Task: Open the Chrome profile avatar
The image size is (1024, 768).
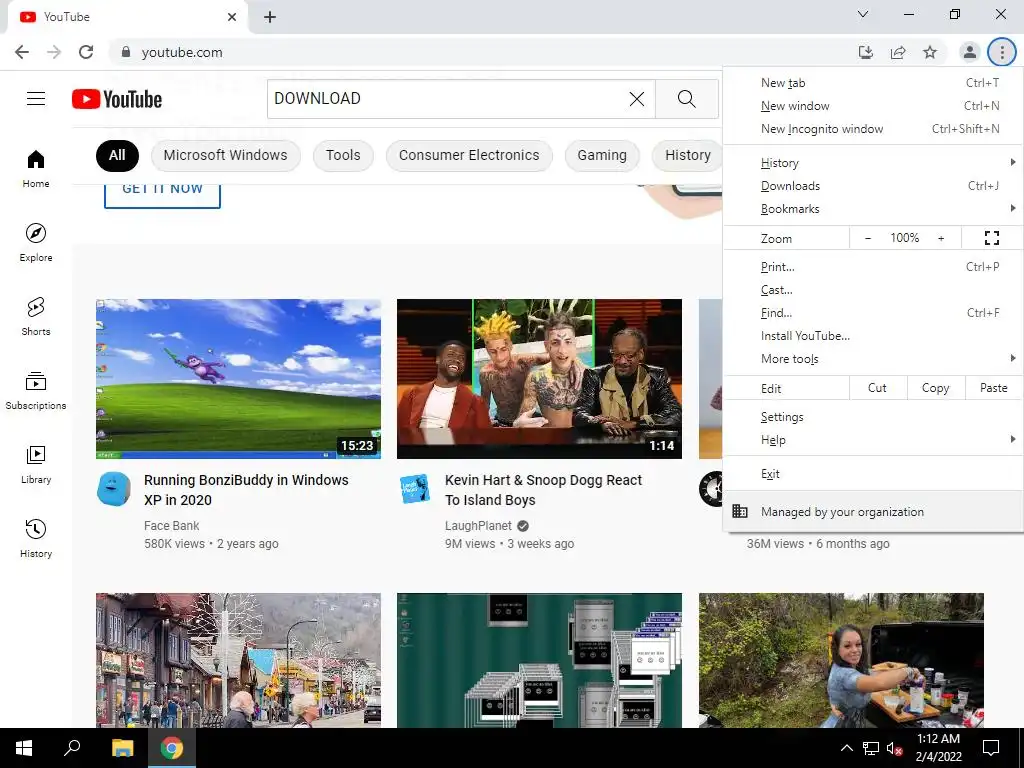Action: (970, 52)
